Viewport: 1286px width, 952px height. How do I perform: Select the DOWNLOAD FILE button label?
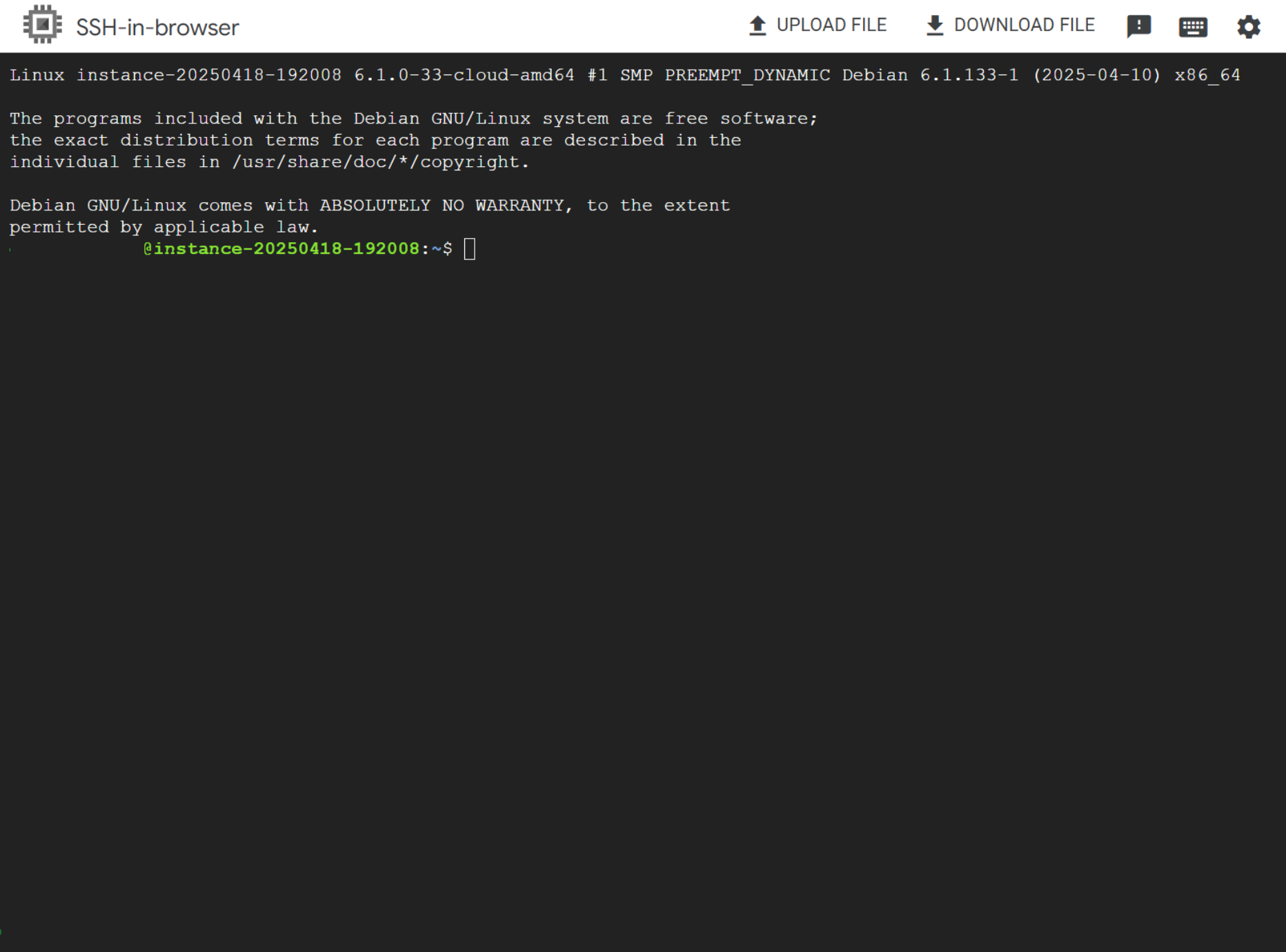(x=1025, y=25)
